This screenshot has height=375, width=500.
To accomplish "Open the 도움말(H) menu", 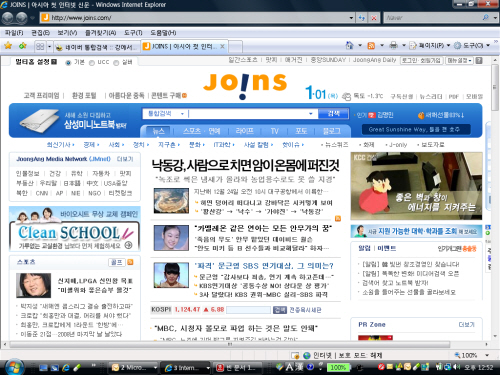I will click(163, 33).
